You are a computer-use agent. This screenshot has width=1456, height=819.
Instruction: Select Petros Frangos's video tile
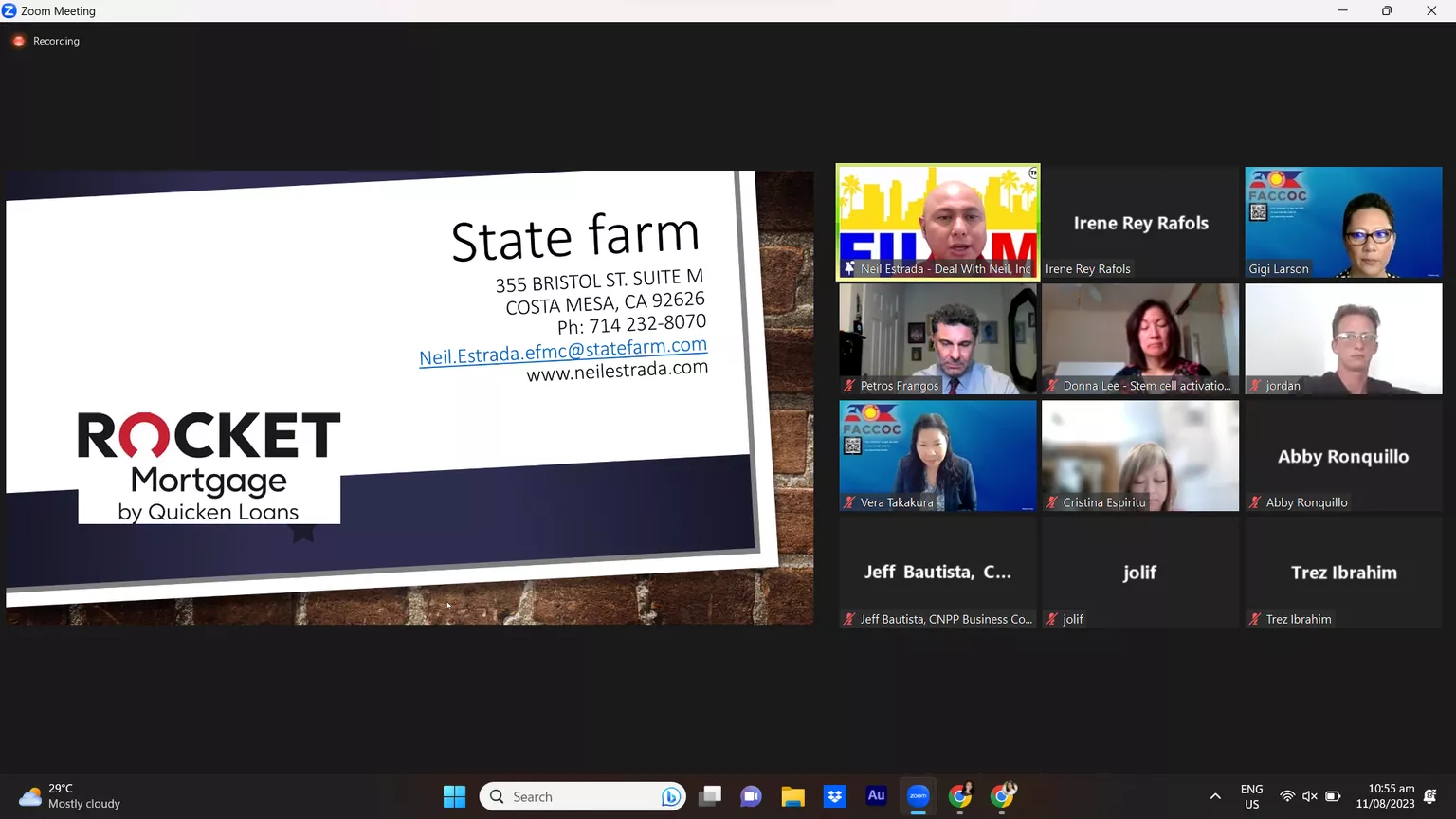click(937, 339)
